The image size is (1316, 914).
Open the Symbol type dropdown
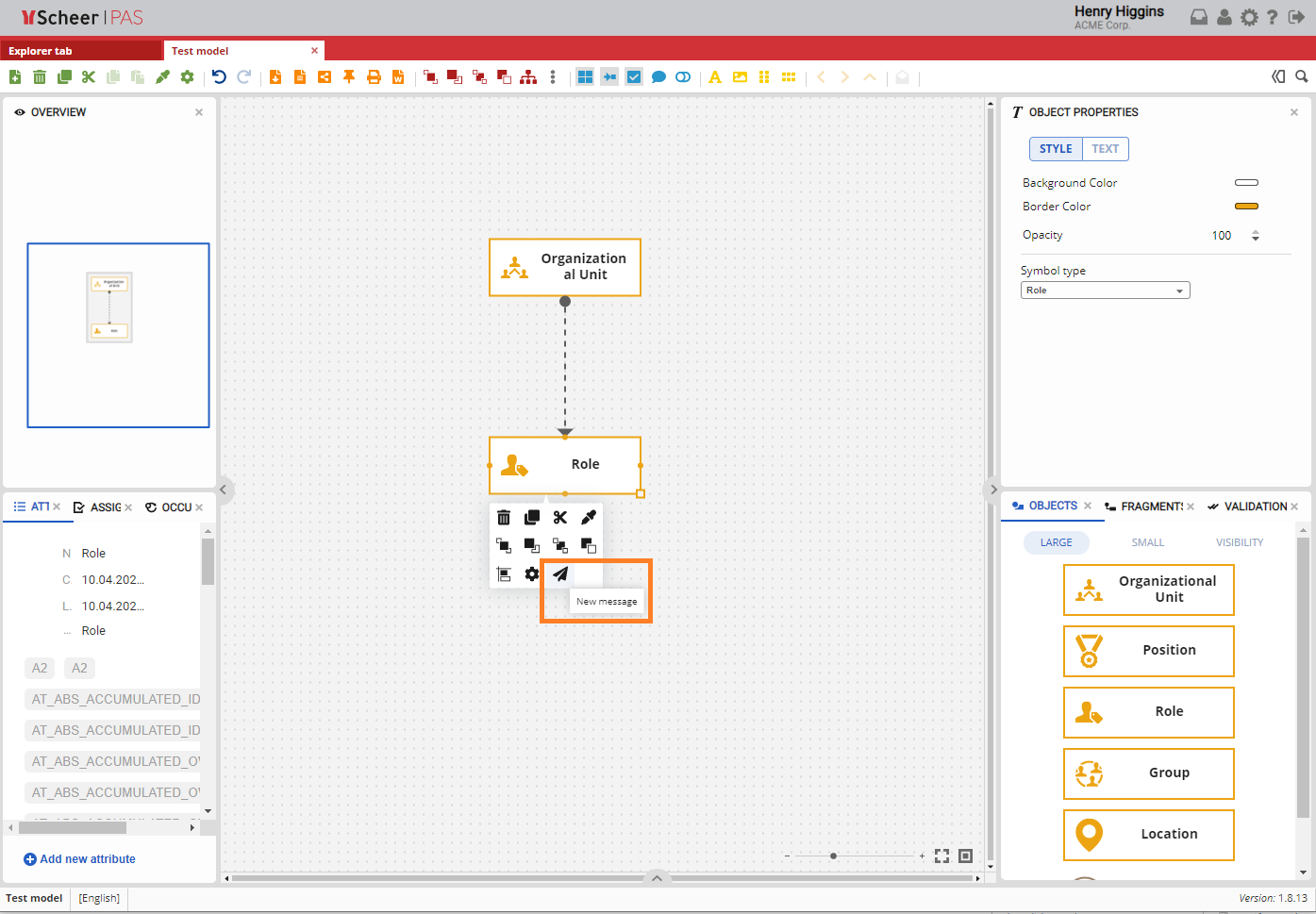[1105, 291]
